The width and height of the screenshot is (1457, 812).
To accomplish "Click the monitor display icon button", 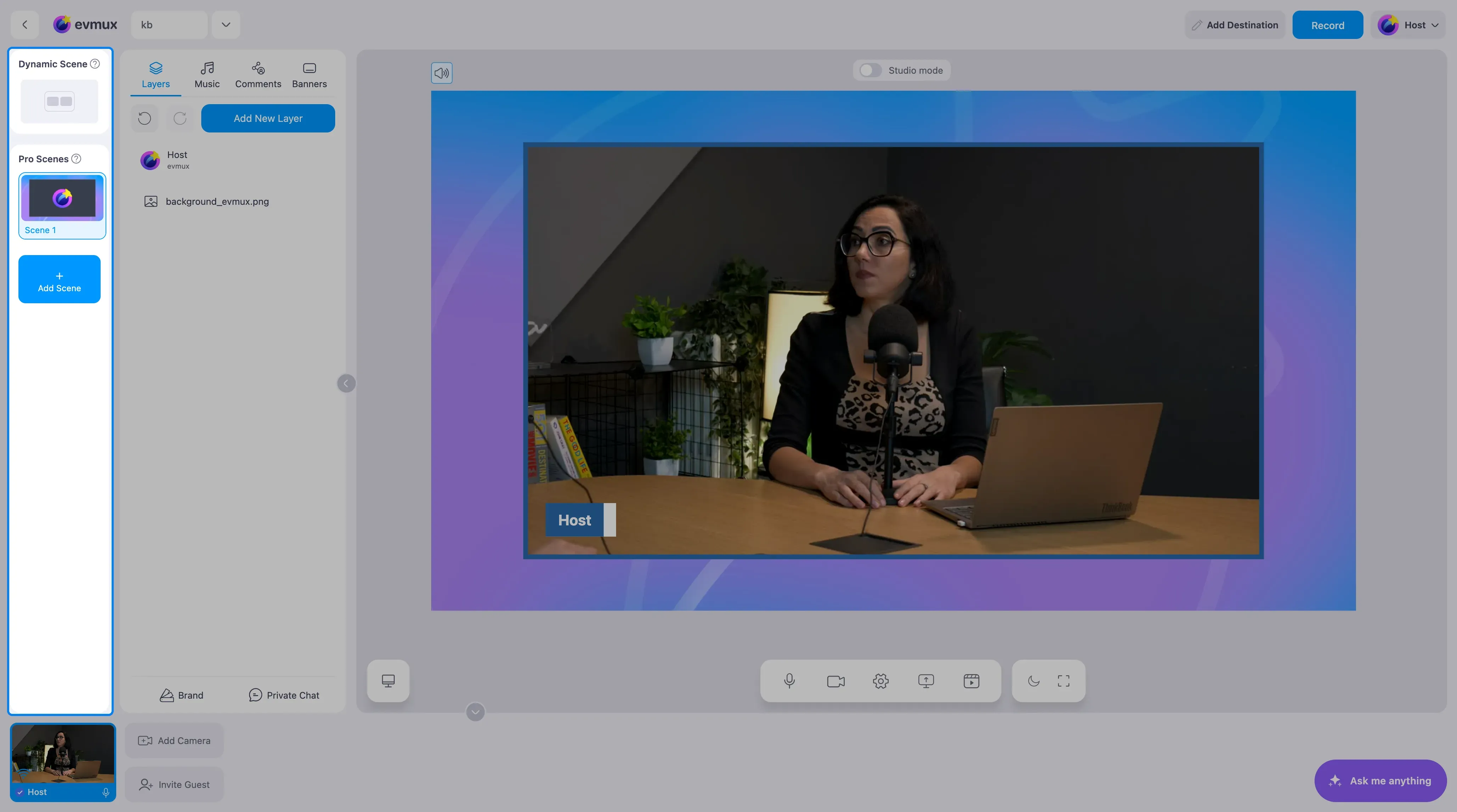I will point(388,681).
